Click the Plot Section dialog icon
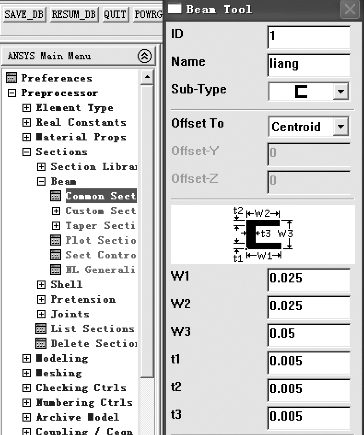Image resolution: width=364 pixels, height=435 pixels. 56,240
